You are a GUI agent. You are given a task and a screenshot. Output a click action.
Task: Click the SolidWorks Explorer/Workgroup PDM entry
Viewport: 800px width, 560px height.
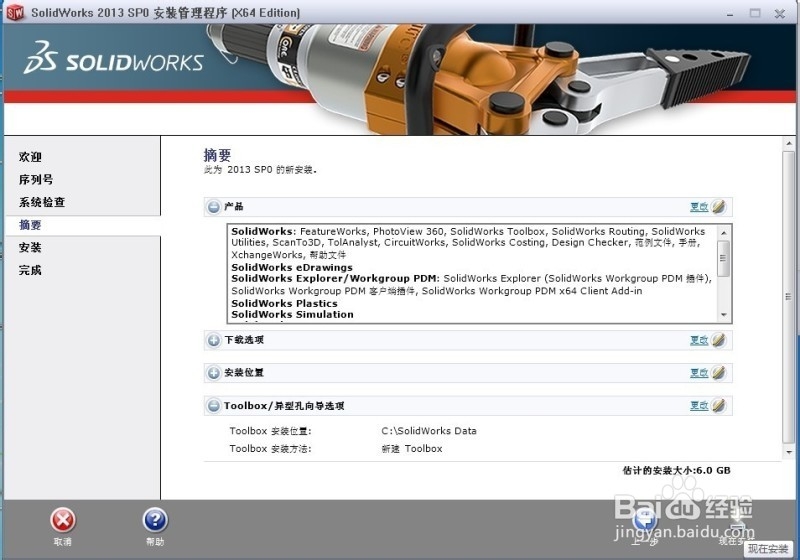335,278
